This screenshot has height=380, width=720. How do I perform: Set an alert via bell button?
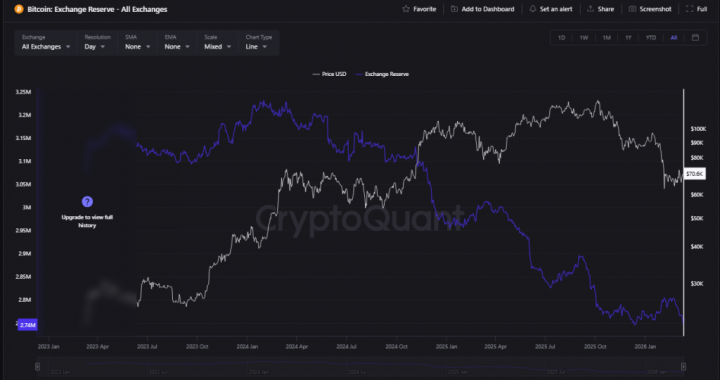click(551, 9)
